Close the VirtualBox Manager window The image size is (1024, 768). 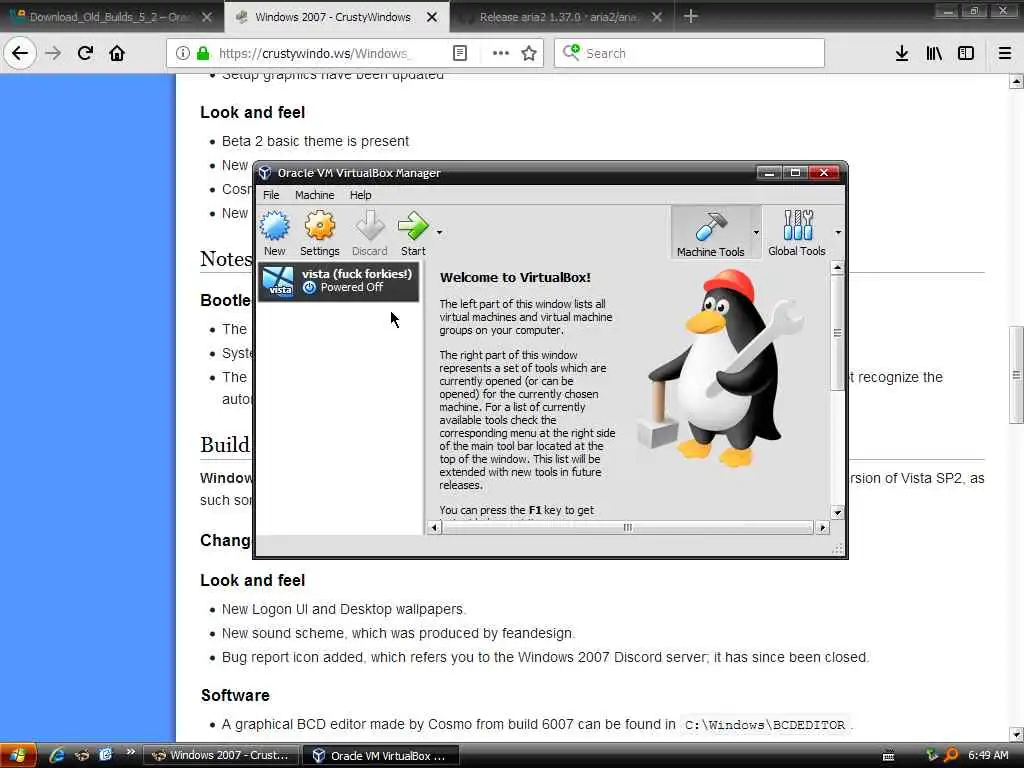click(824, 172)
